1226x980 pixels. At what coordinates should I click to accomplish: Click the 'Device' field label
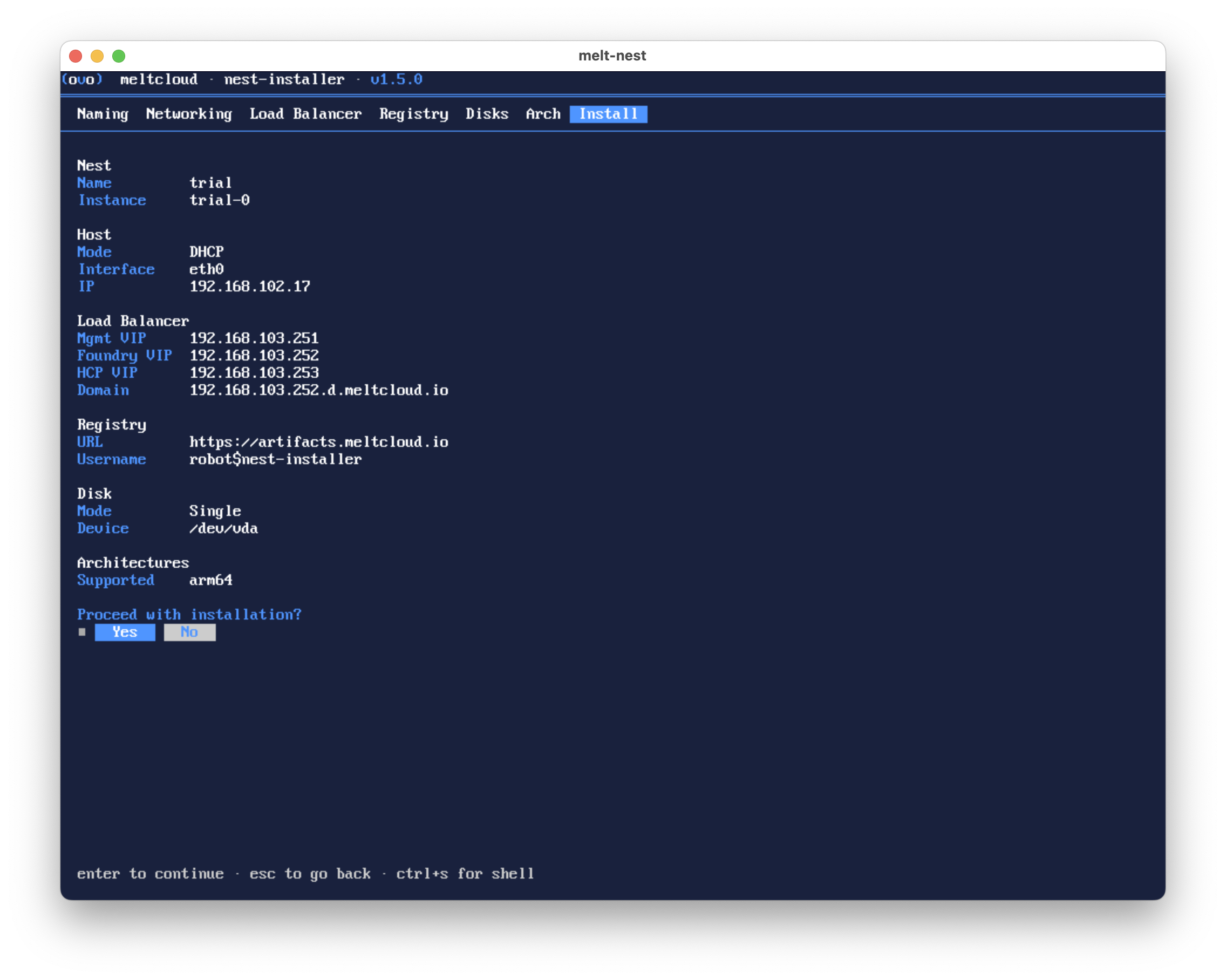[103, 528]
